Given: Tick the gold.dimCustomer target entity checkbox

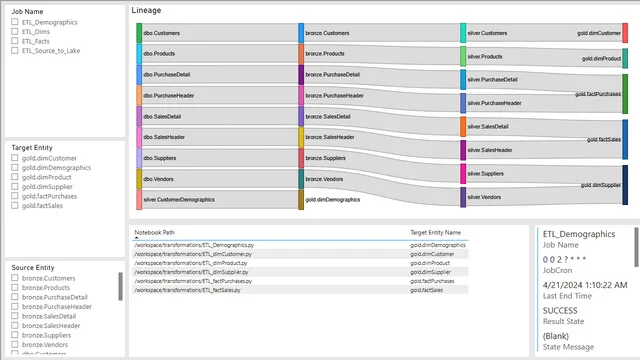Looking at the screenshot, I should (x=15, y=158).
